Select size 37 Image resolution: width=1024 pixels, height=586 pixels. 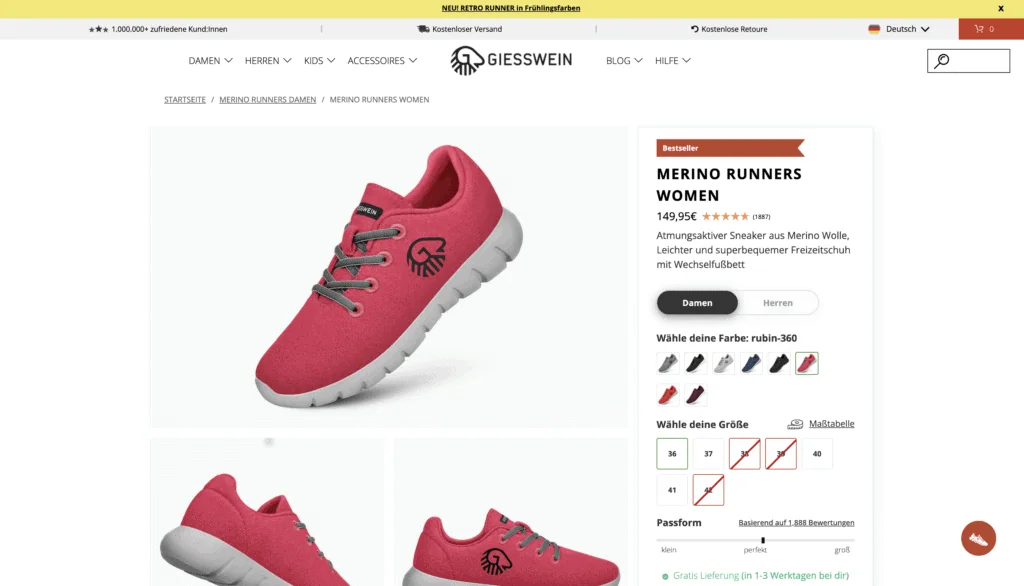point(708,453)
